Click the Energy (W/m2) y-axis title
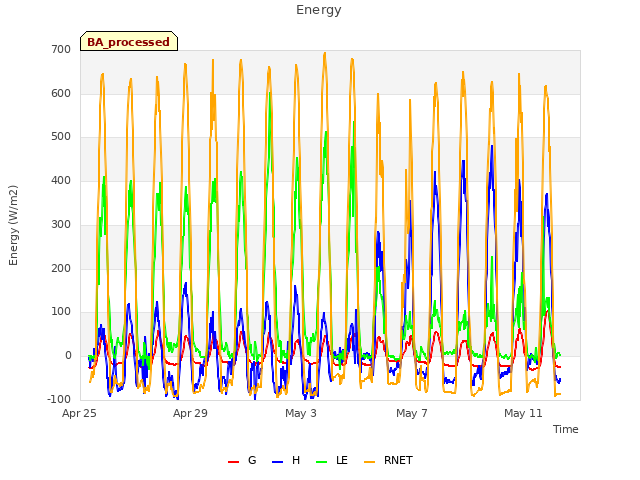 (x=13, y=225)
